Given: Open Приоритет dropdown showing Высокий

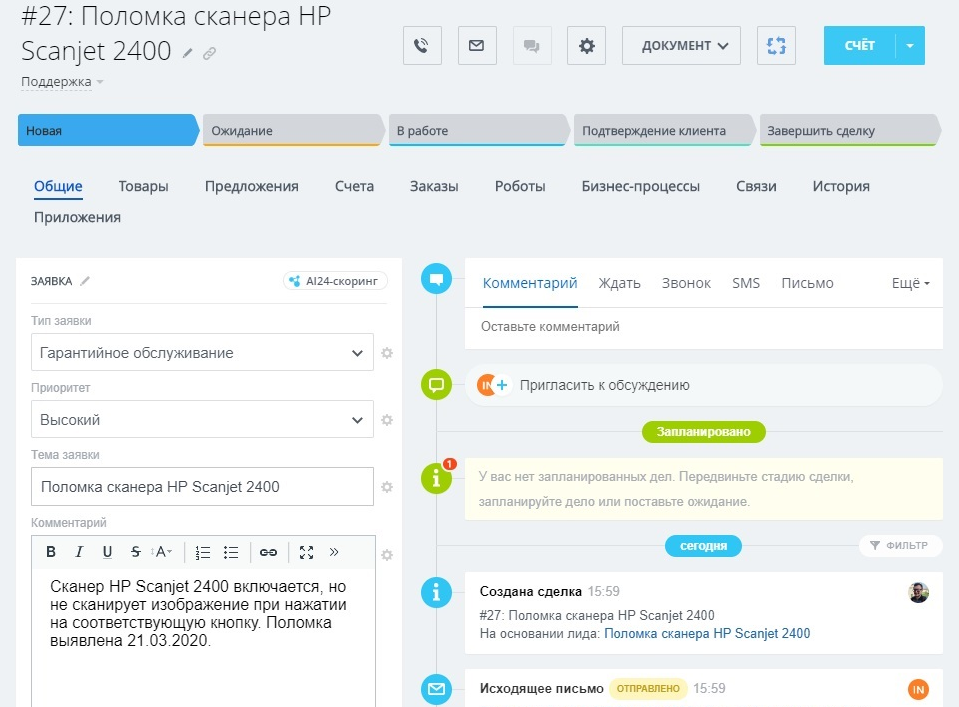Looking at the screenshot, I should click(x=202, y=420).
